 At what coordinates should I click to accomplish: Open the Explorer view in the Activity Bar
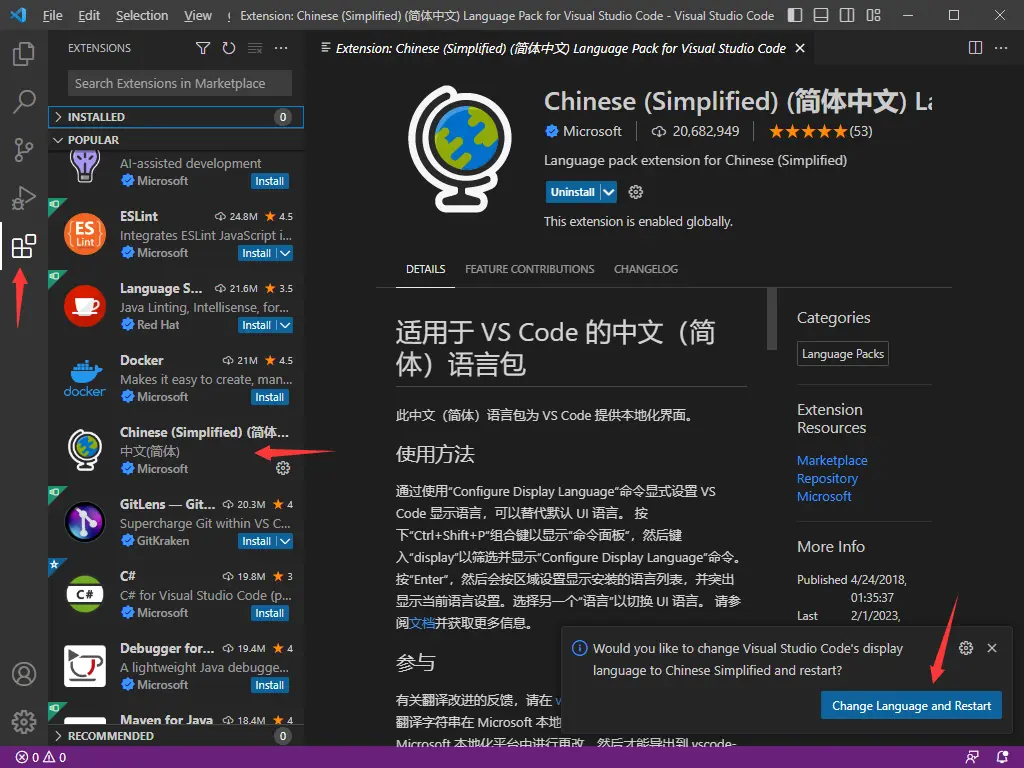pos(24,53)
